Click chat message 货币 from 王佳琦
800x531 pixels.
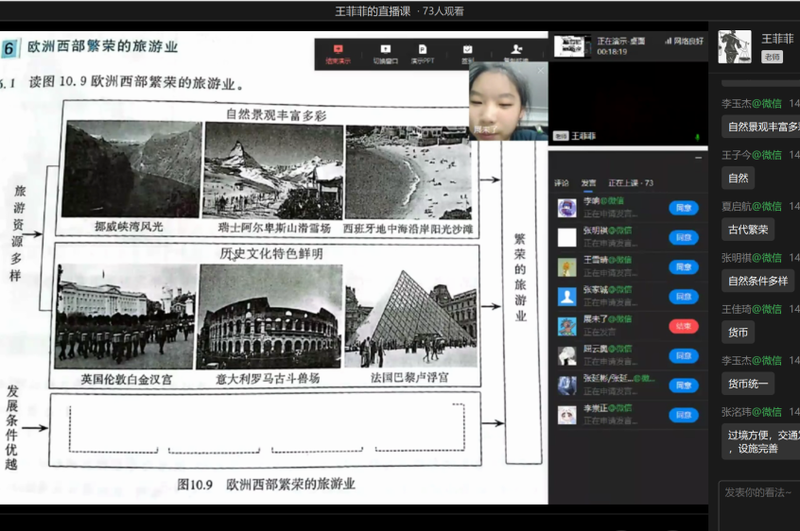(x=738, y=333)
